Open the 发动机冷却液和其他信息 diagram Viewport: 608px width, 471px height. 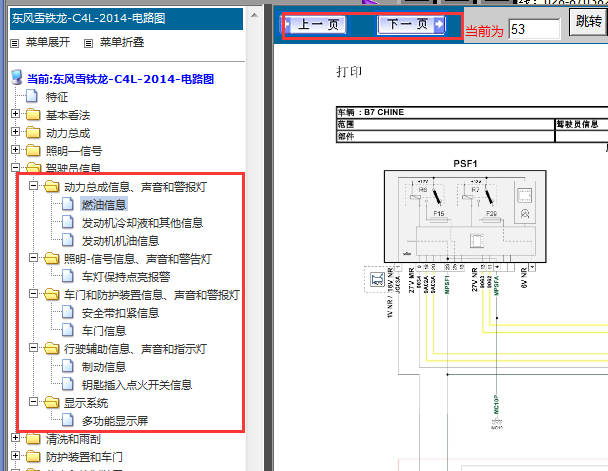(x=142, y=223)
